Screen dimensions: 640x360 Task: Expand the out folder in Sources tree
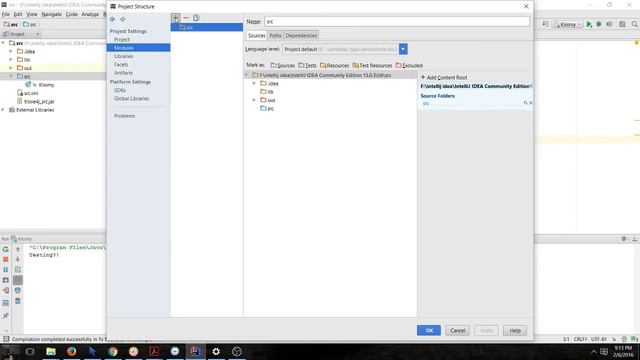[254, 100]
